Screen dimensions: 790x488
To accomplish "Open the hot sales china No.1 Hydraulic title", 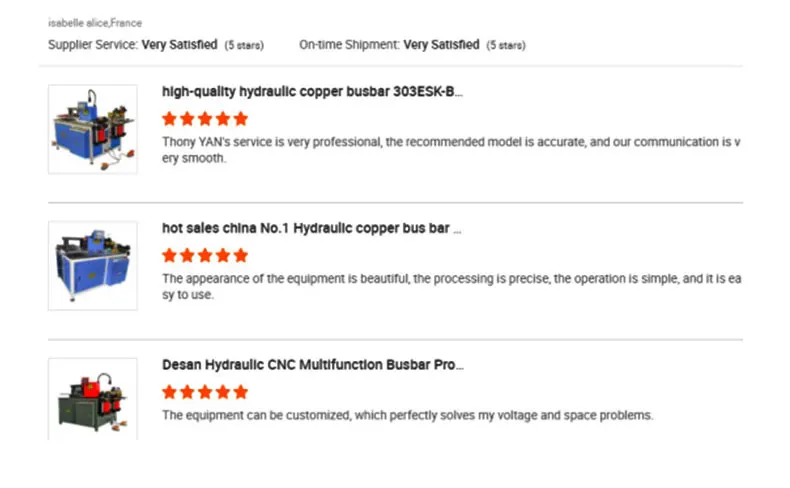I will pyautogui.click(x=311, y=228).
